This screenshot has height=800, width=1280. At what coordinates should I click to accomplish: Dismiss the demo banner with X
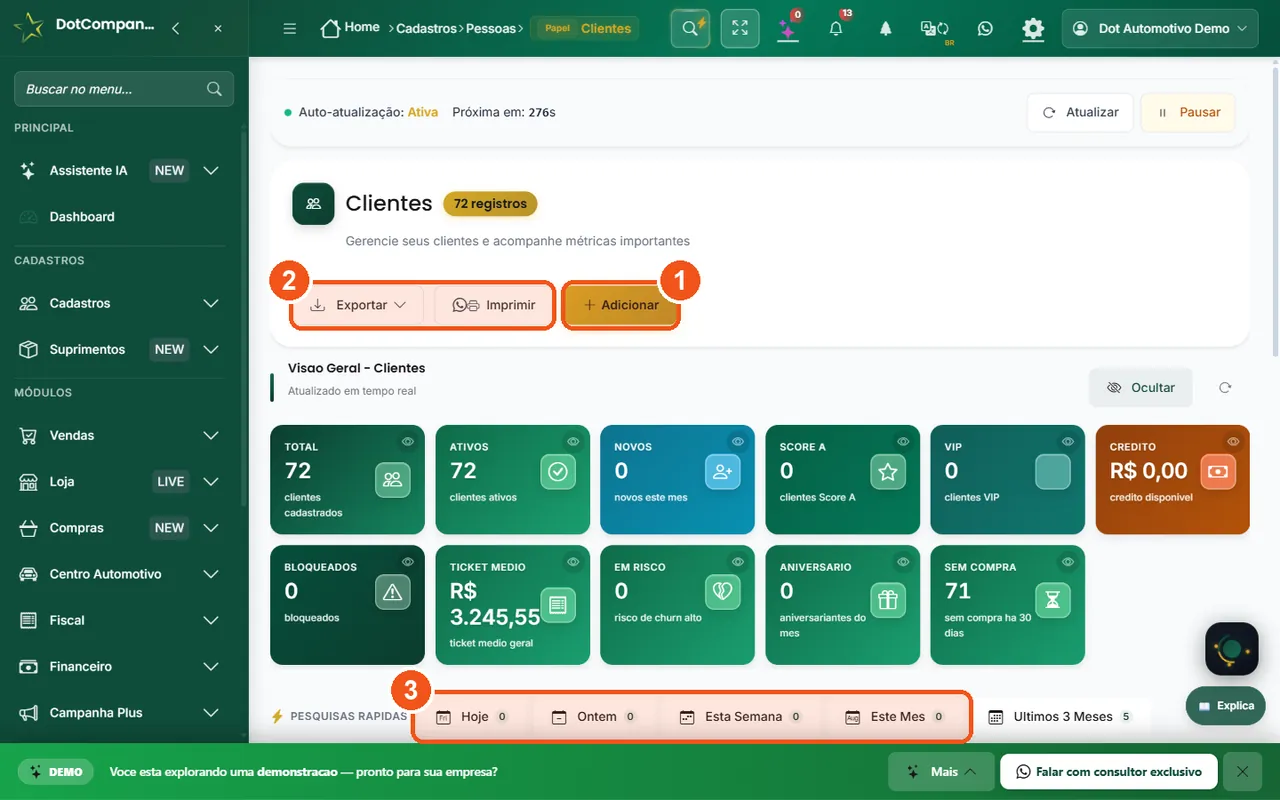[1242, 772]
